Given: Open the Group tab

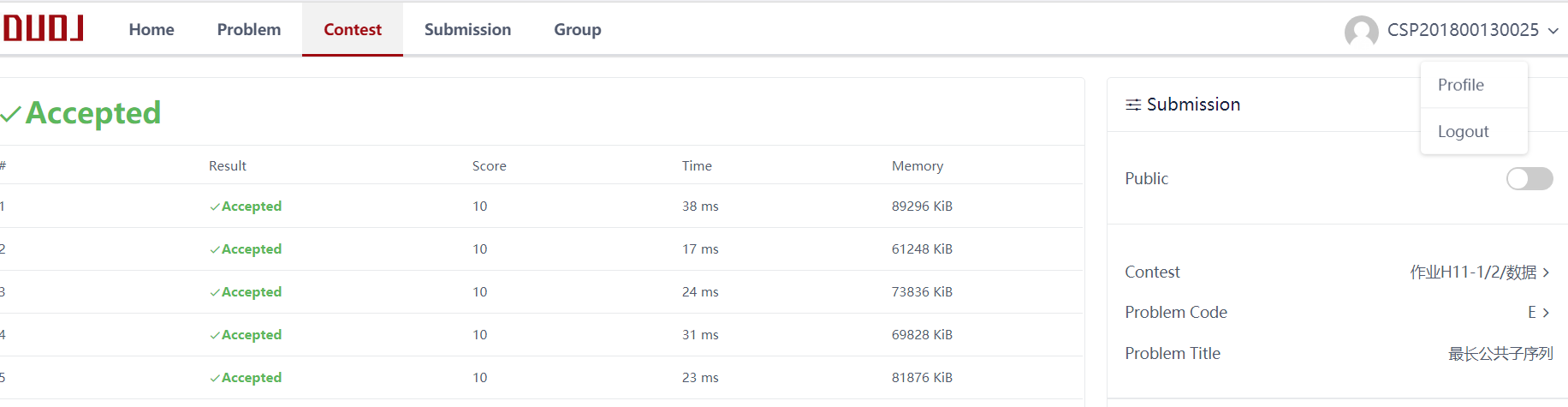Looking at the screenshot, I should [578, 29].
